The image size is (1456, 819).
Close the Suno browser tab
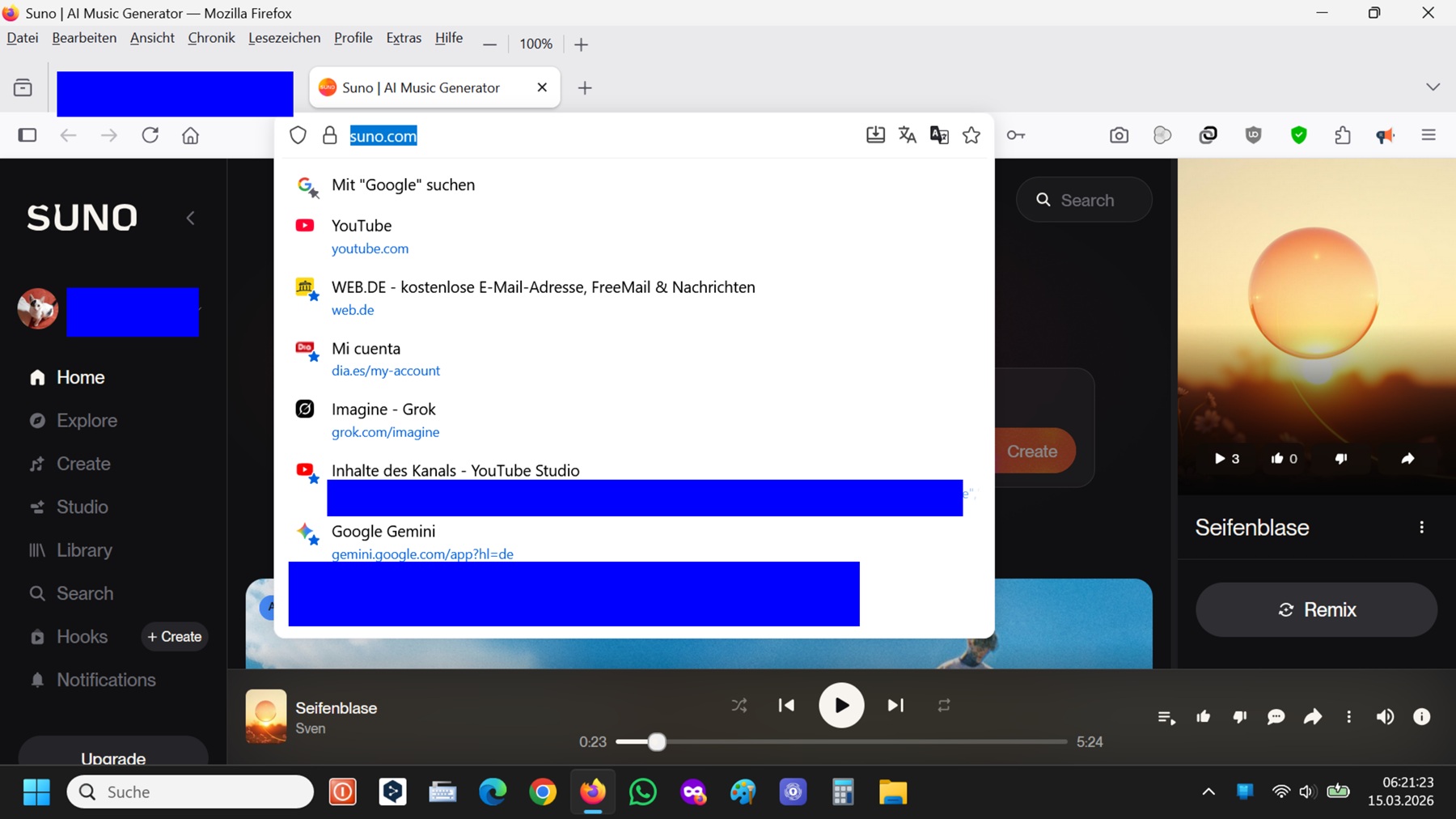pyautogui.click(x=542, y=87)
